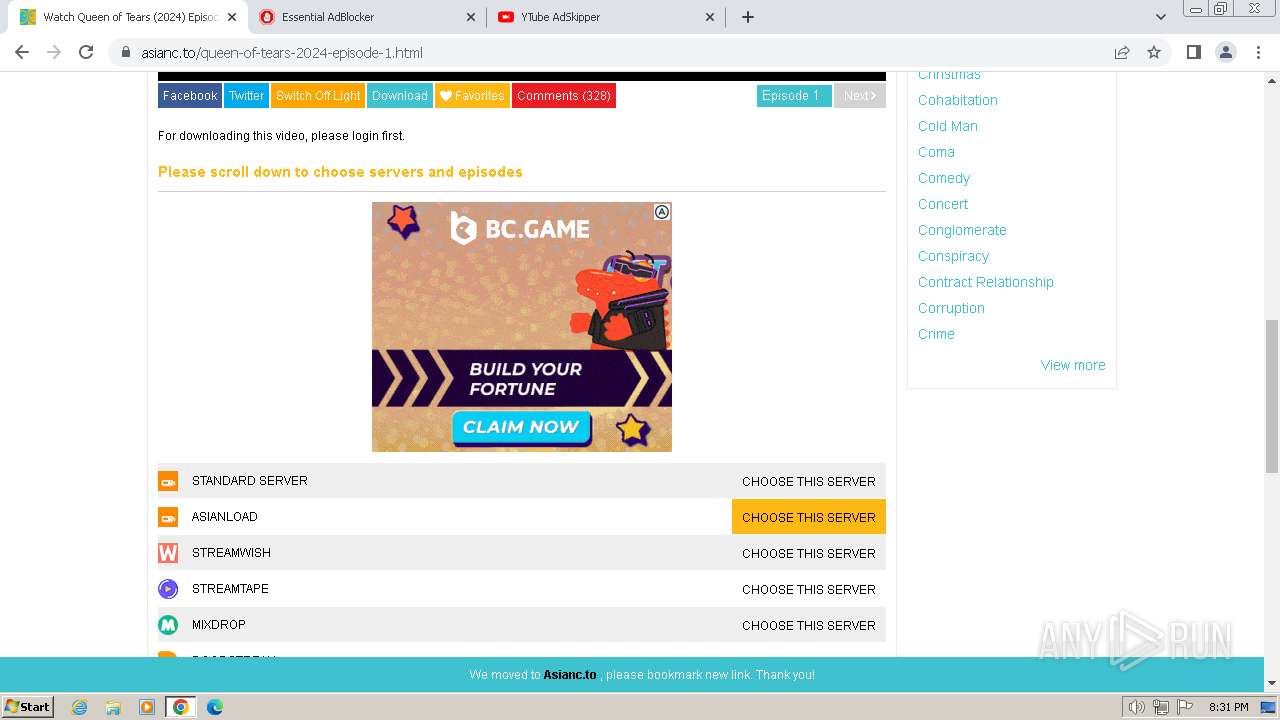Click the MIXDROP server icon
The width and height of the screenshot is (1280, 720).
168,625
